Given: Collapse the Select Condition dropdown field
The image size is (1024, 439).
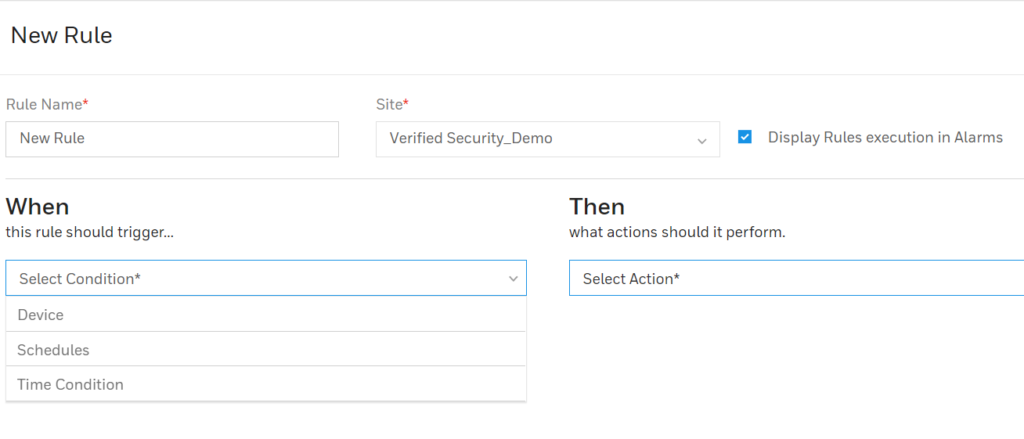Looking at the screenshot, I should 266,278.
